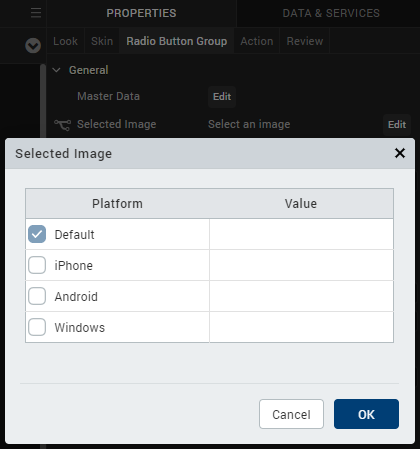This screenshot has height=449, width=420.
Task: Switch to the Look tab
Action: coord(65,41)
